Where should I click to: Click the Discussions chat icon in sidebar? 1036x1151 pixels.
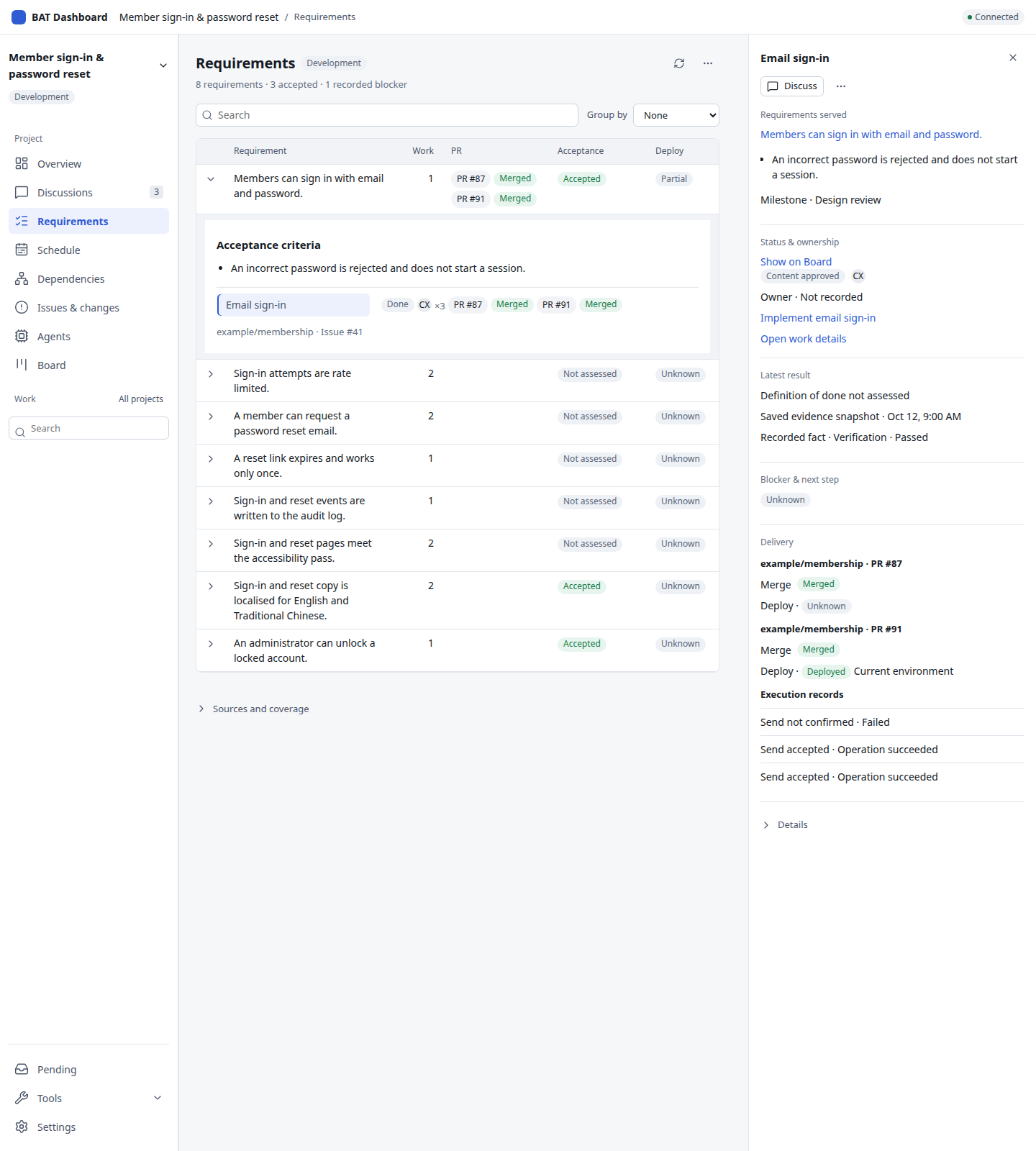(x=22, y=193)
